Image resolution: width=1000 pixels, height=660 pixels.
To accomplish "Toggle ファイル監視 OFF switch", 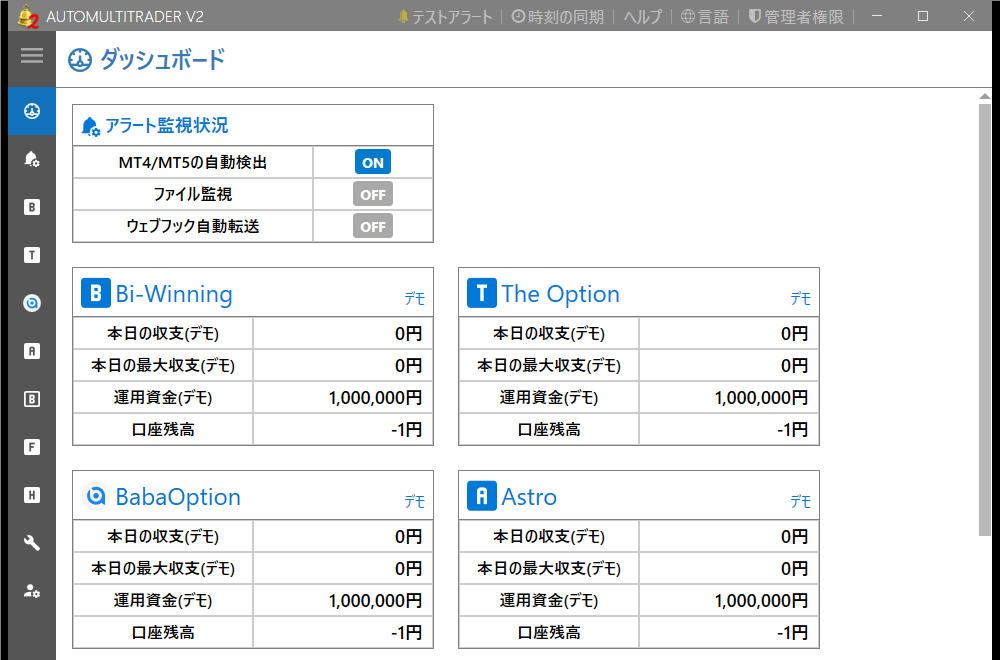I will 372,194.
